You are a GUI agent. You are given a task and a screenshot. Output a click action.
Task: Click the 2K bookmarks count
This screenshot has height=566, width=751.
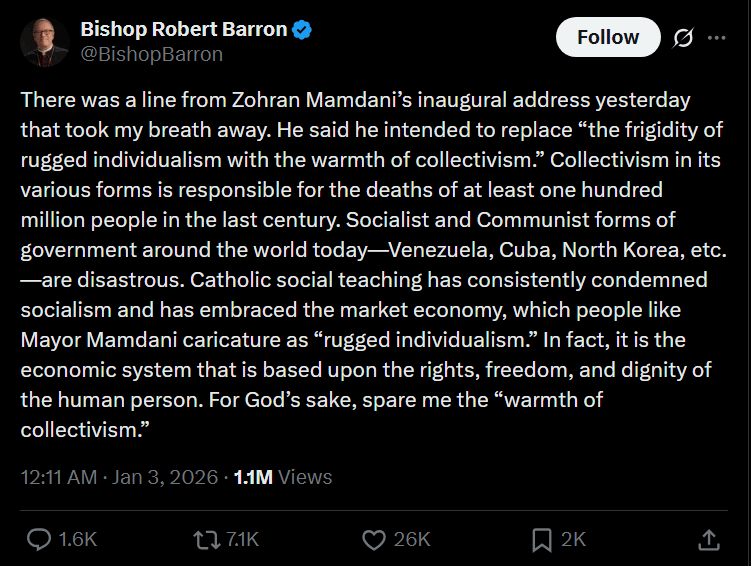tap(573, 540)
